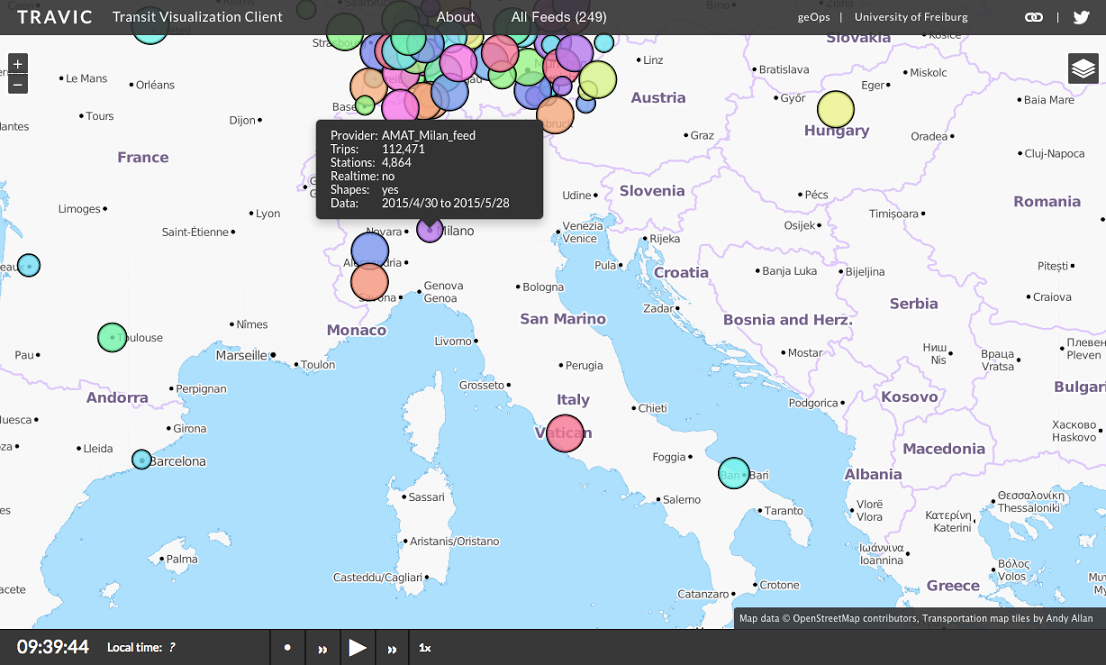Click the 1x speed indicator

(425, 648)
